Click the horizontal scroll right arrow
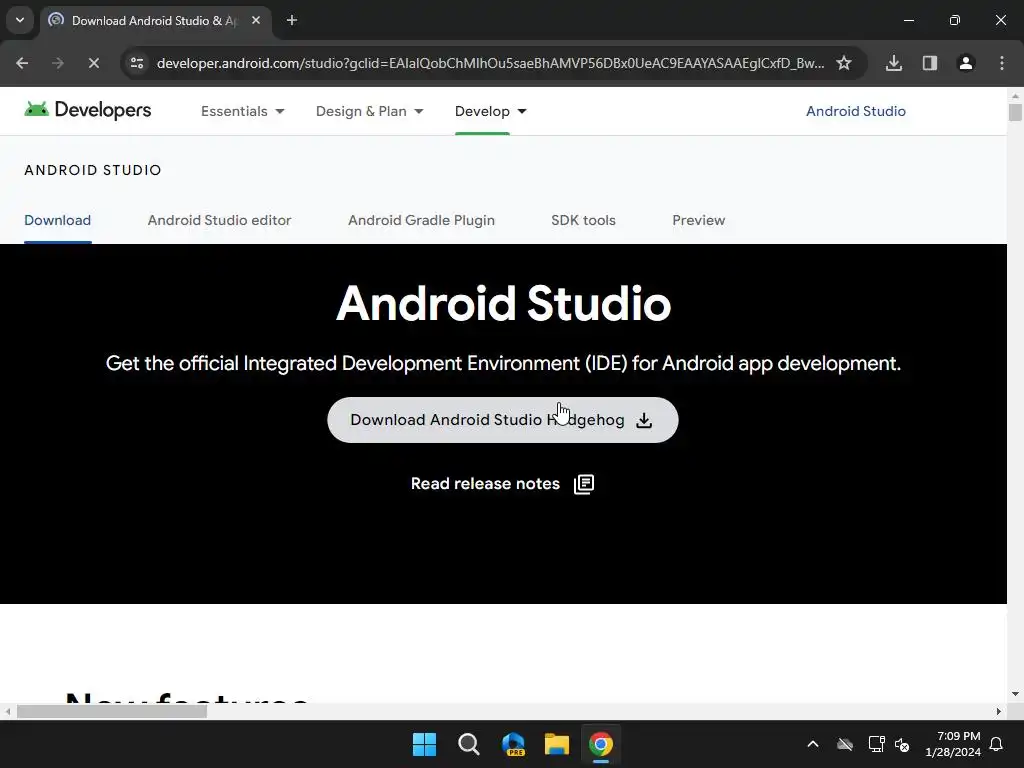The image size is (1024, 768). (999, 711)
